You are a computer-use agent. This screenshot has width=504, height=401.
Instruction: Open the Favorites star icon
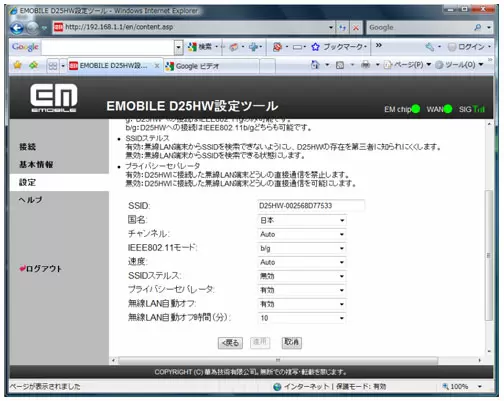point(17,65)
